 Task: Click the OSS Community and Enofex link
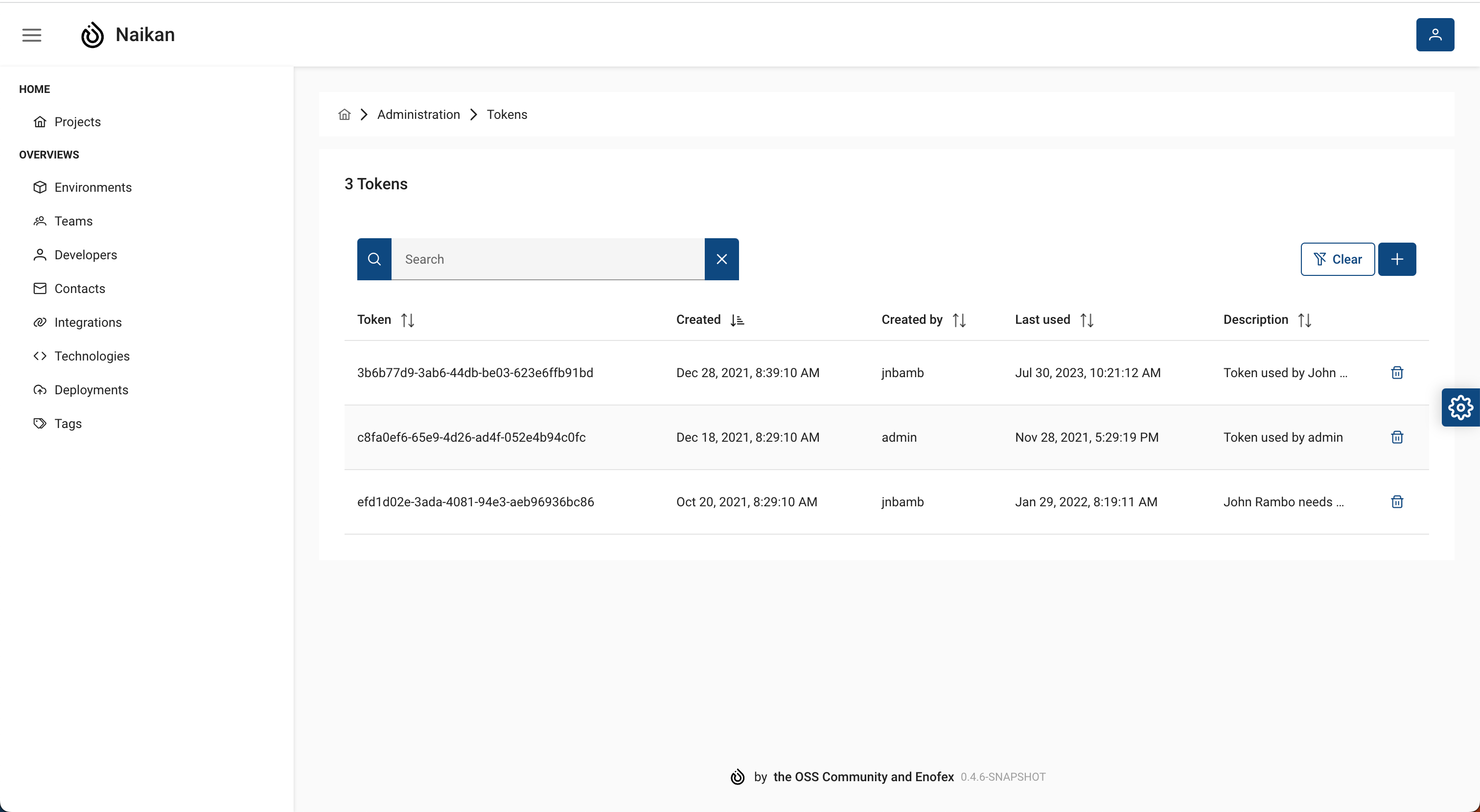click(x=863, y=777)
